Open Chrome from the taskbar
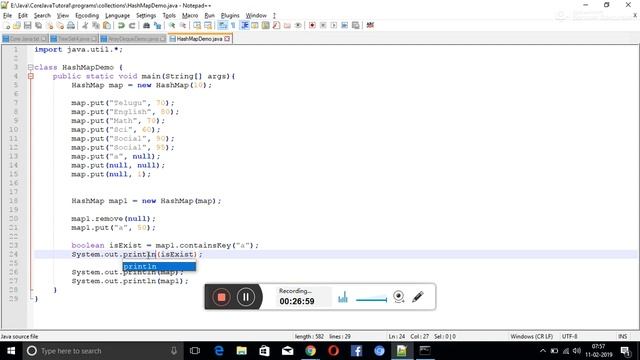This screenshot has height=360, width=640. (311, 351)
